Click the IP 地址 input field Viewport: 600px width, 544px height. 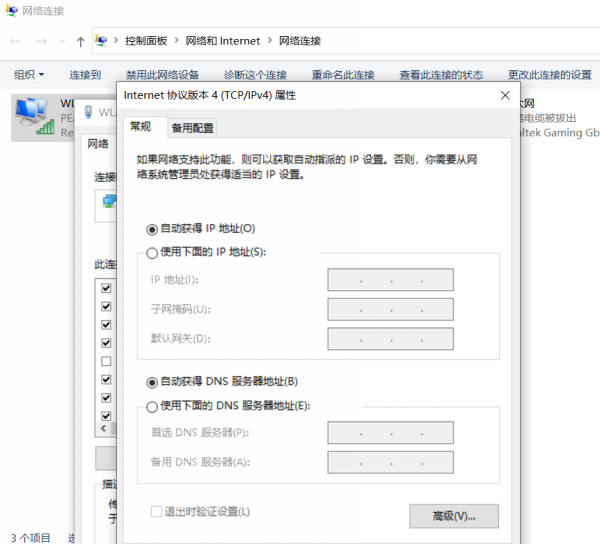pyautogui.click(x=390, y=280)
